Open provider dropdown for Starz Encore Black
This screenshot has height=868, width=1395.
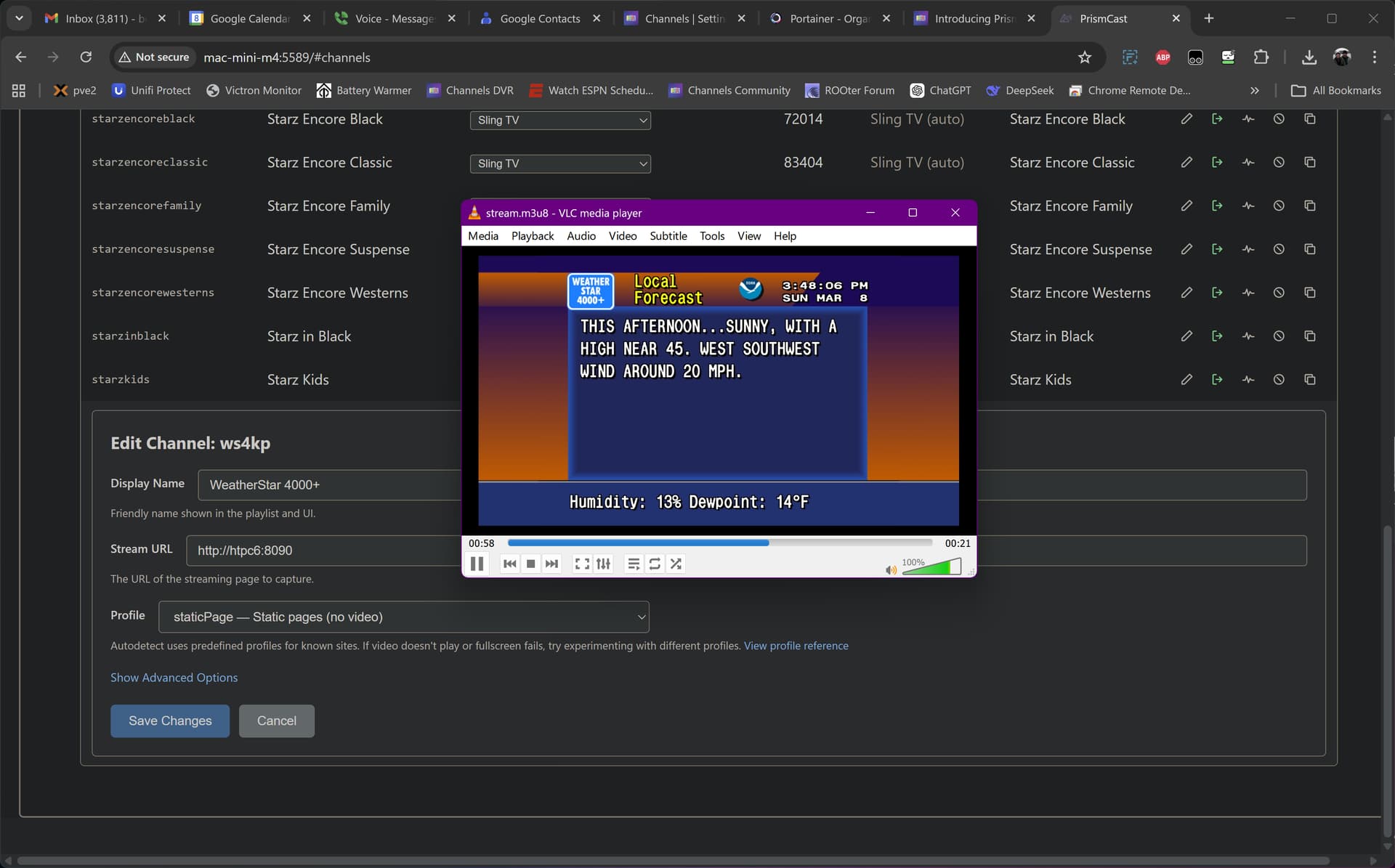coord(560,120)
